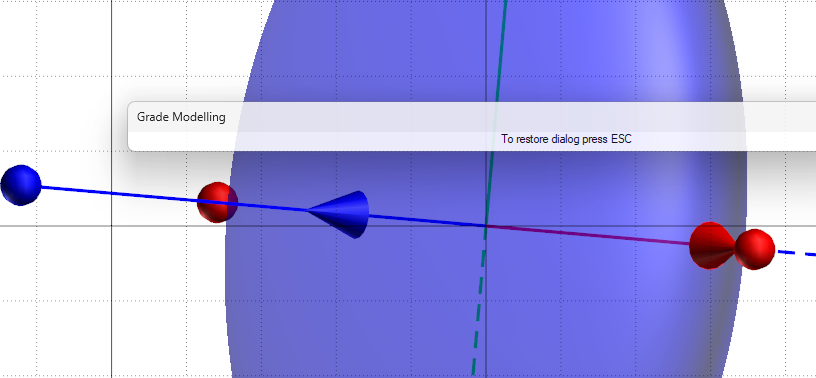Select the dashed blue line at right edge
This screenshot has width=816, height=378.
pos(796,253)
